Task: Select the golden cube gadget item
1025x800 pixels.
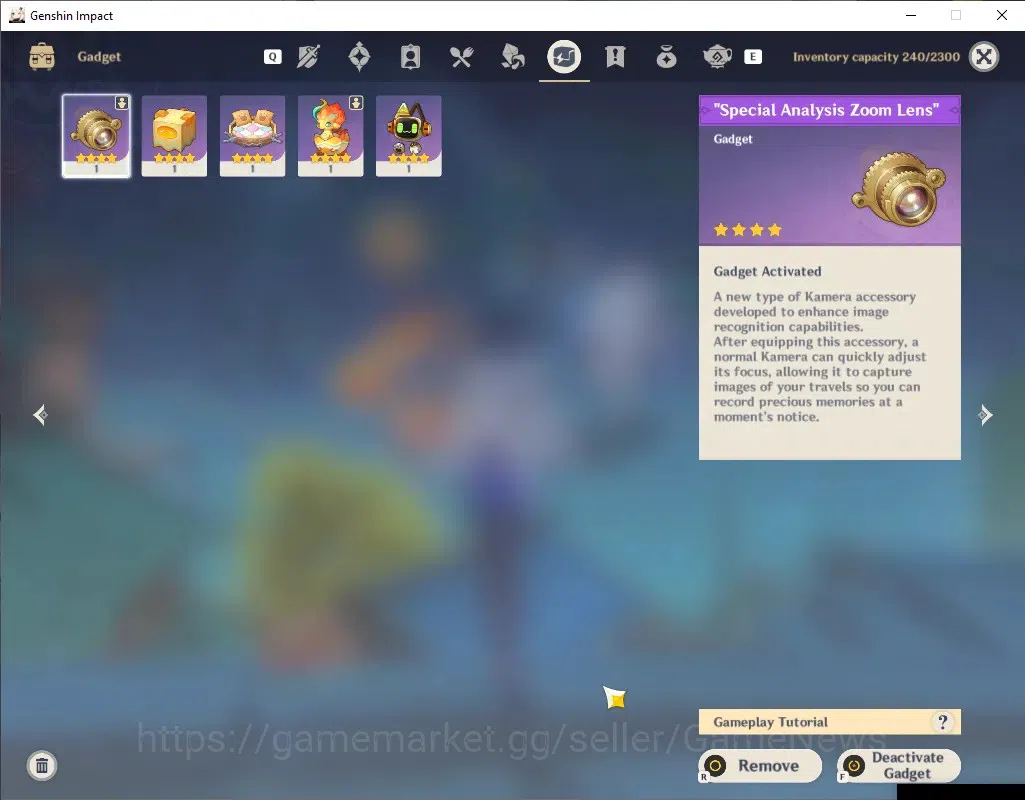Action: 174,136
